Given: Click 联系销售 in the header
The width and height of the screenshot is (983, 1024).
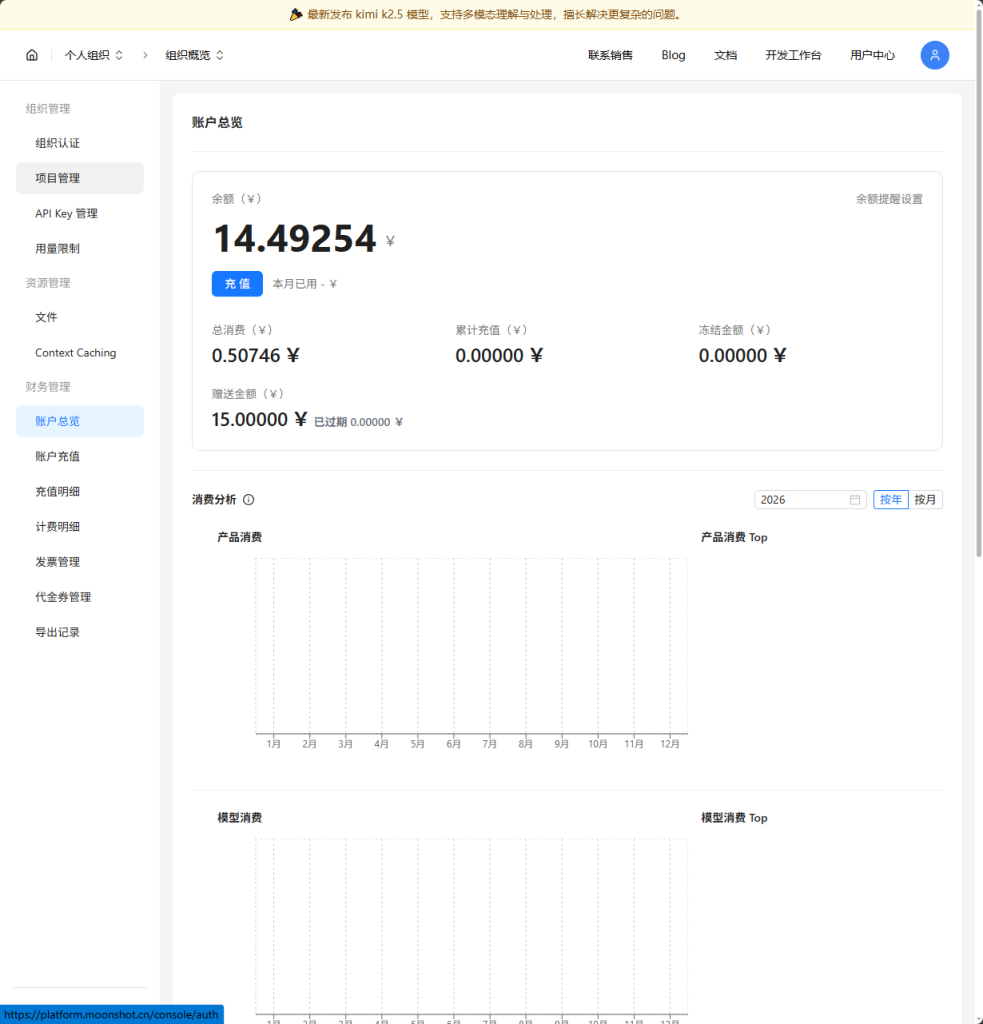Looking at the screenshot, I should (610, 55).
